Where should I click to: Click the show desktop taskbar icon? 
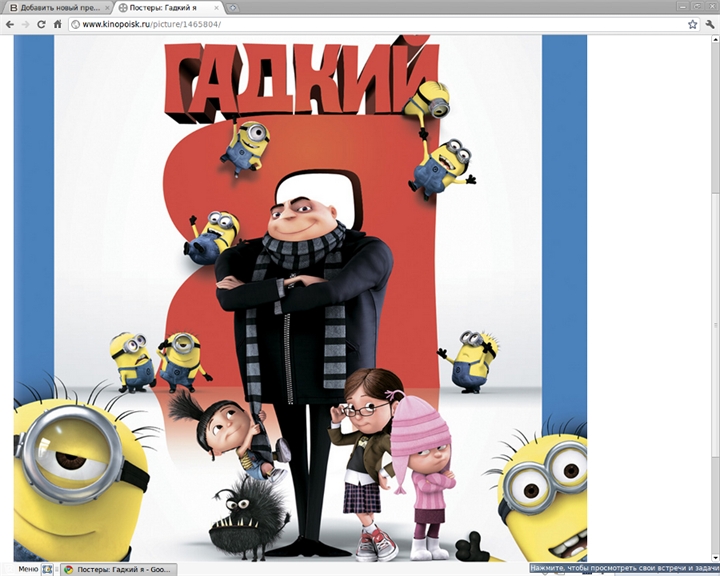coord(47,570)
